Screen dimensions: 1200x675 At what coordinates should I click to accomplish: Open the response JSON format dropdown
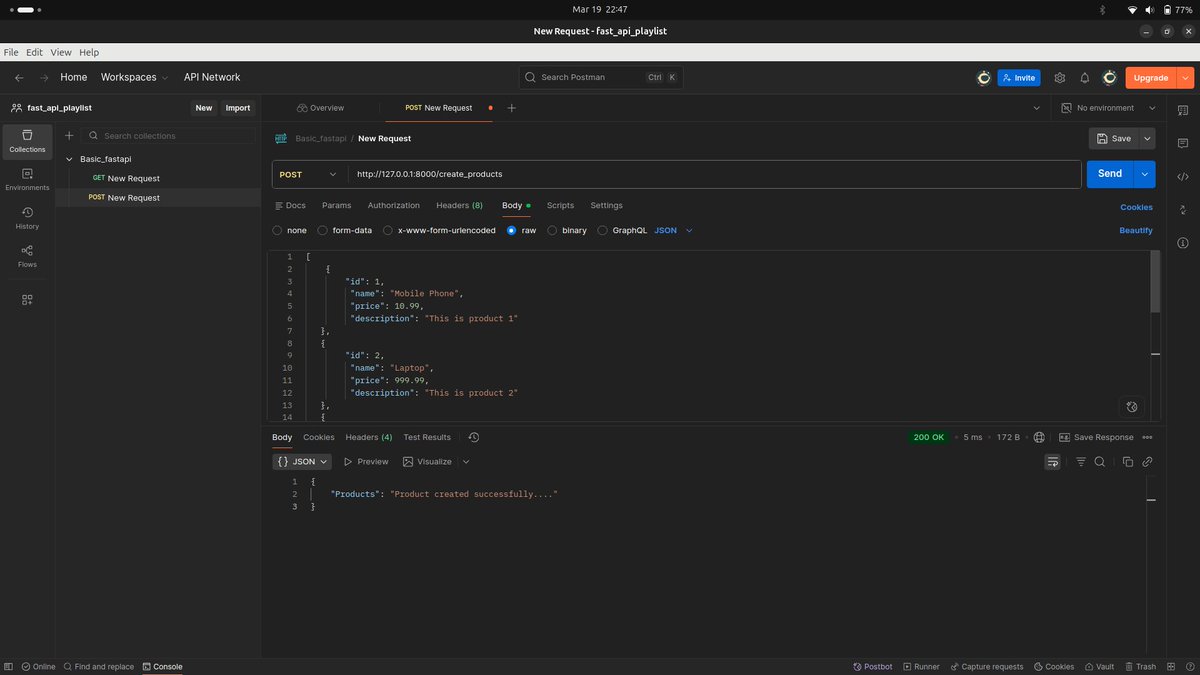(302, 462)
